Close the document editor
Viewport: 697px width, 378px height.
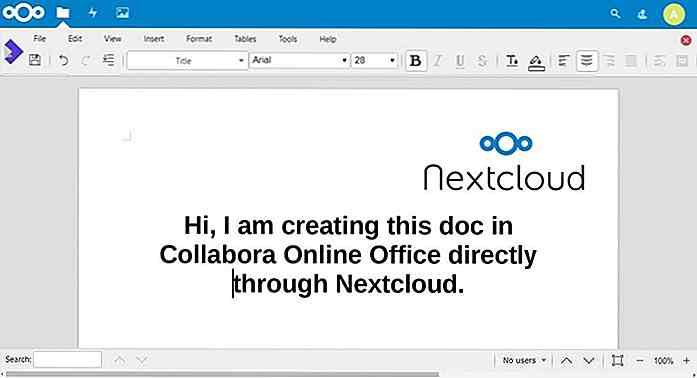click(686, 40)
